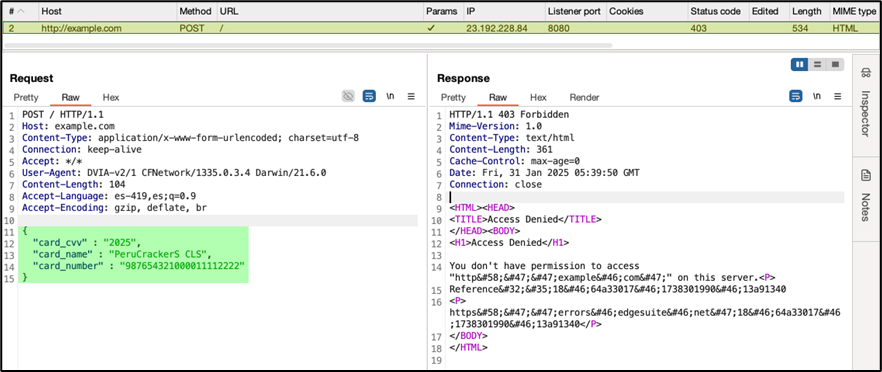Open the Notes side panel
This screenshot has width=882, height=372.
click(866, 196)
